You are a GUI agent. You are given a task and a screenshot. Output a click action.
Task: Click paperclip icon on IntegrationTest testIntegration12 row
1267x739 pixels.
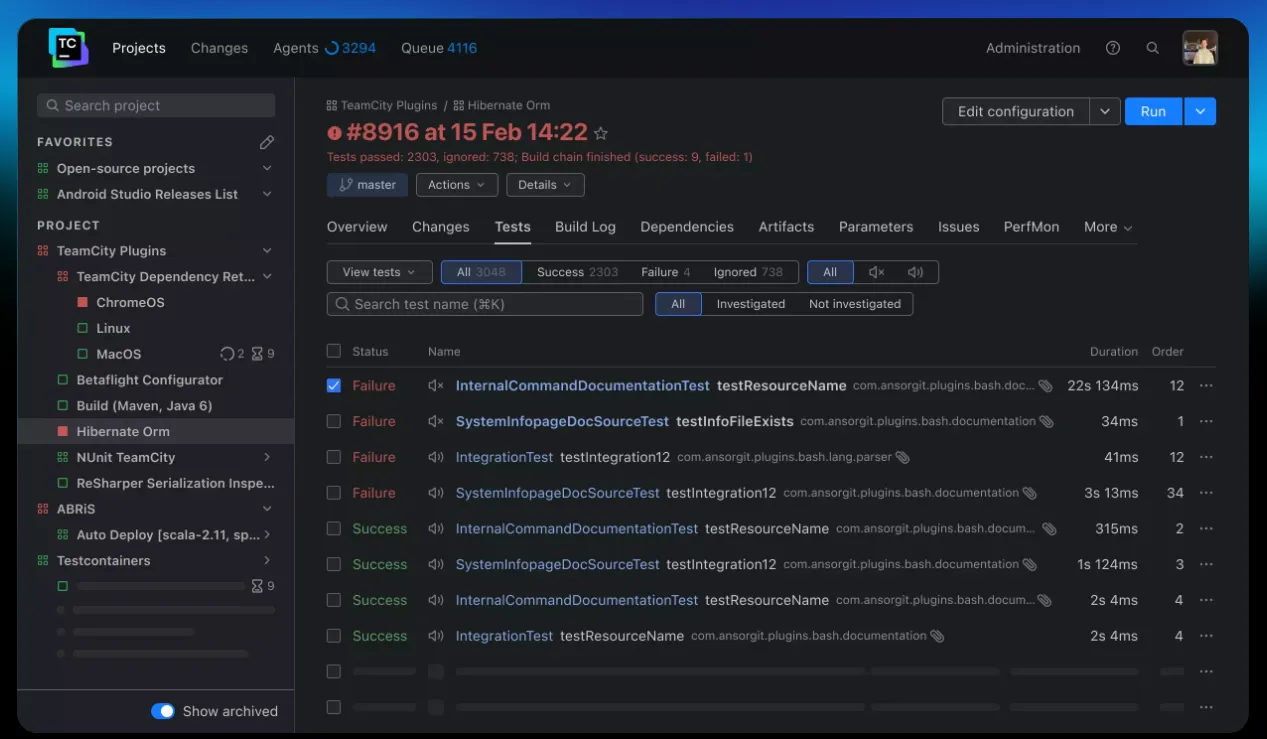click(902, 457)
